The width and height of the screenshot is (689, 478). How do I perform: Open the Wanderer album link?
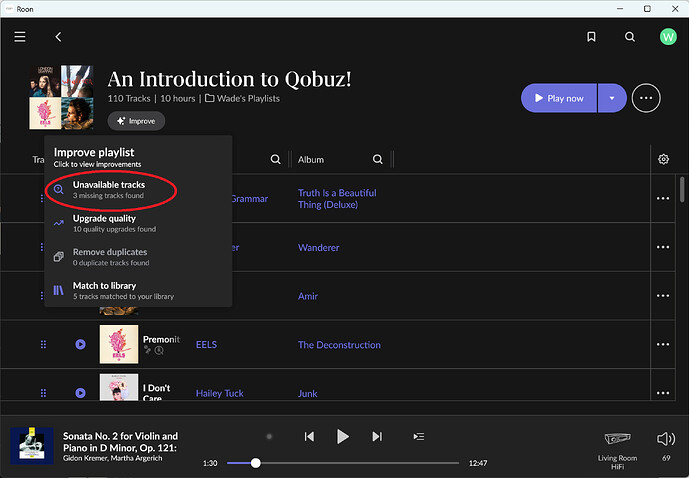(x=319, y=248)
